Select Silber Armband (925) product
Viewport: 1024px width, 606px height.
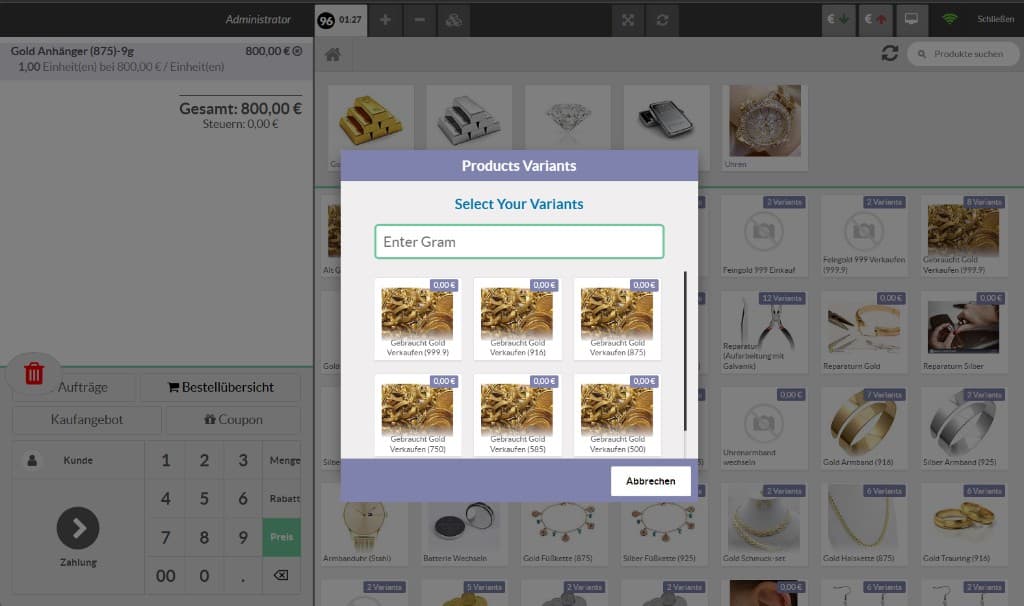point(963,428)
